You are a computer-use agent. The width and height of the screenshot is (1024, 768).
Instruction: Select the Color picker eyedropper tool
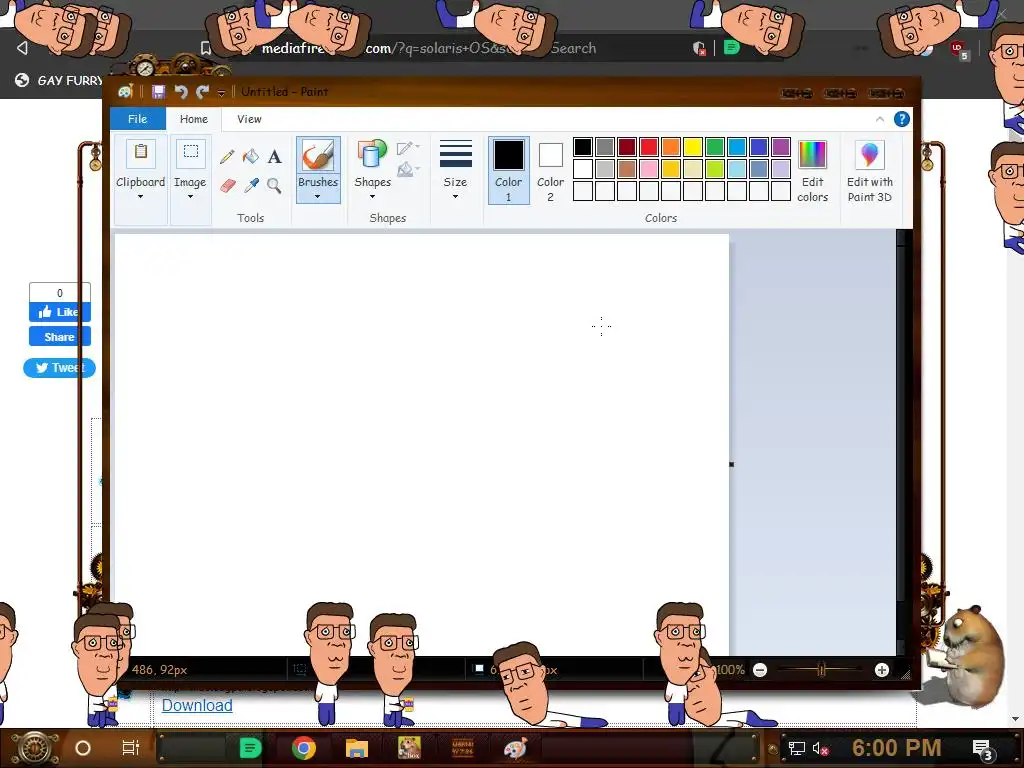pos(251,186)
